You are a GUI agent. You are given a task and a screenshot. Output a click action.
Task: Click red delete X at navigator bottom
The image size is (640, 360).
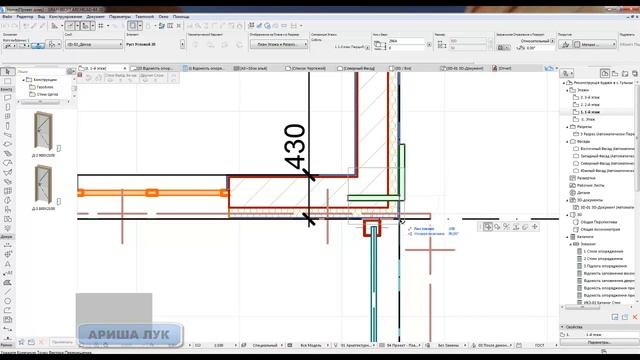[635, 317]
